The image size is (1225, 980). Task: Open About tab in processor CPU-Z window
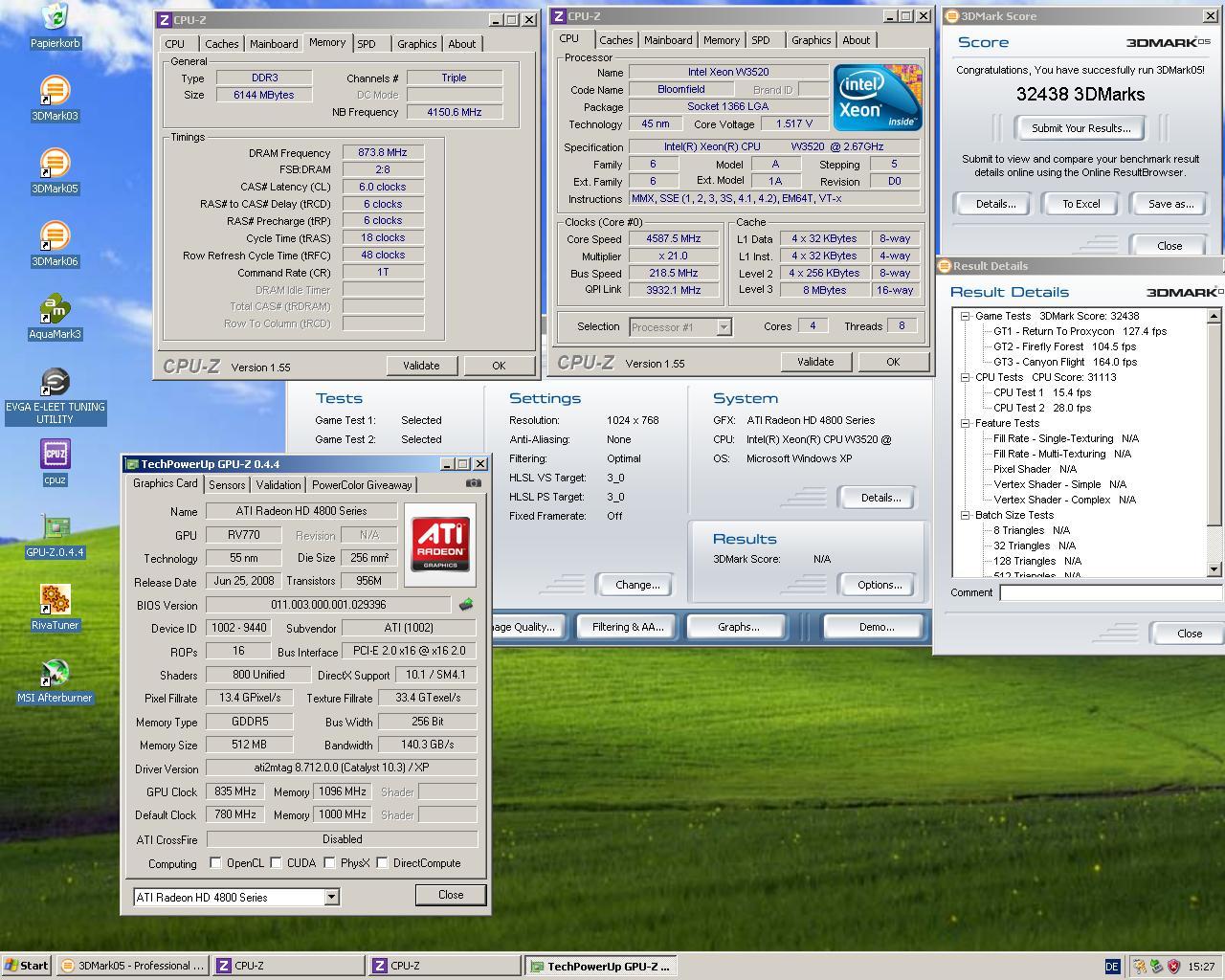856,40
